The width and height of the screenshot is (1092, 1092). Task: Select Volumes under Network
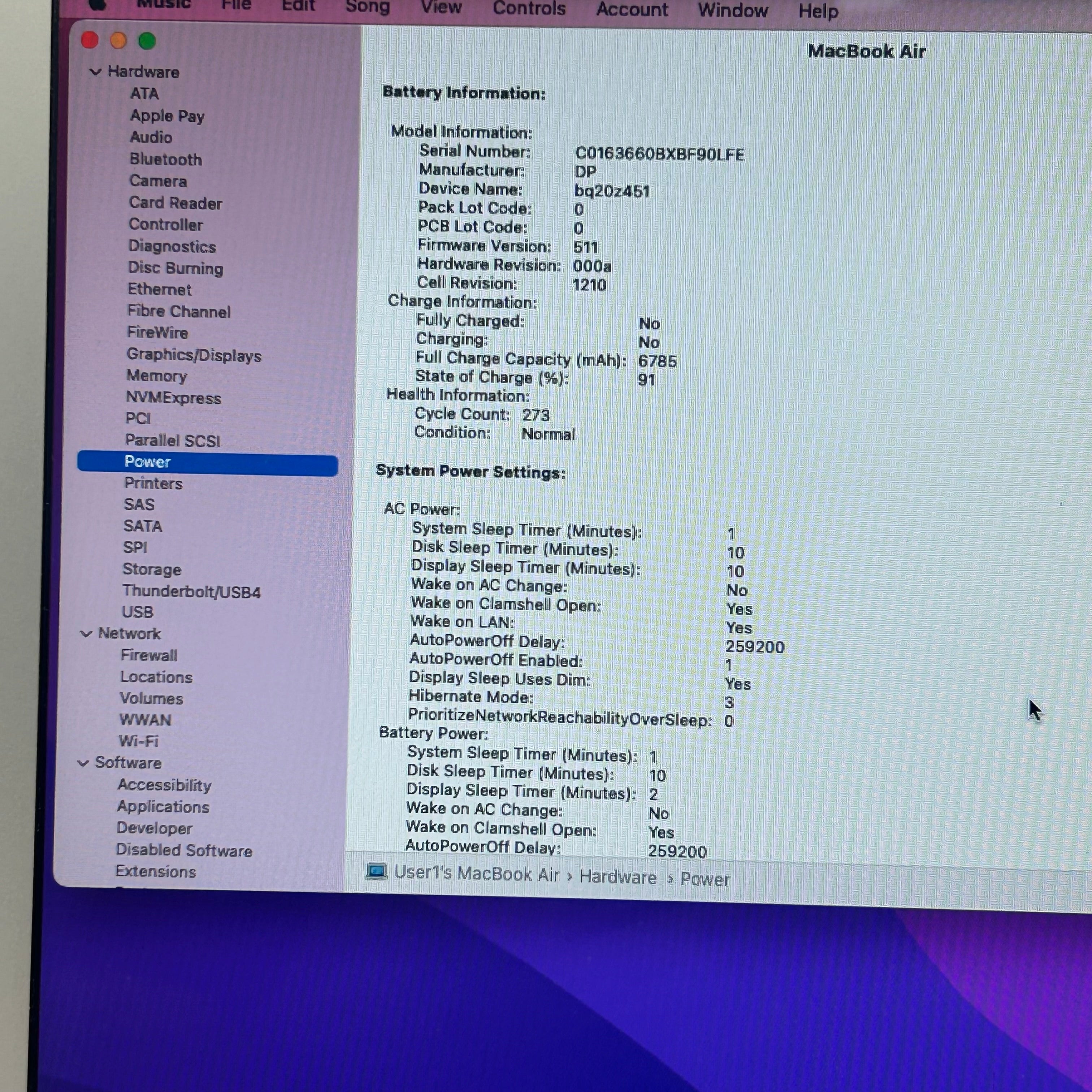coord(151,699)
